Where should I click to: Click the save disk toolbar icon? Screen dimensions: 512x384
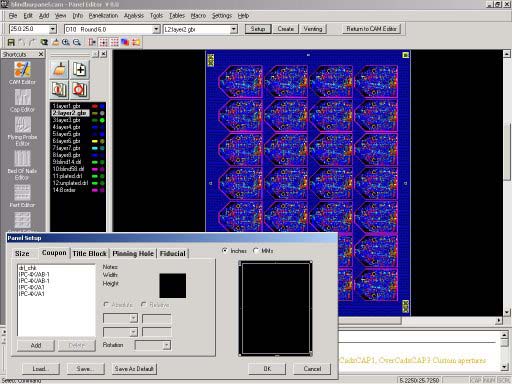pyautogui.click(x=11, y=42)
